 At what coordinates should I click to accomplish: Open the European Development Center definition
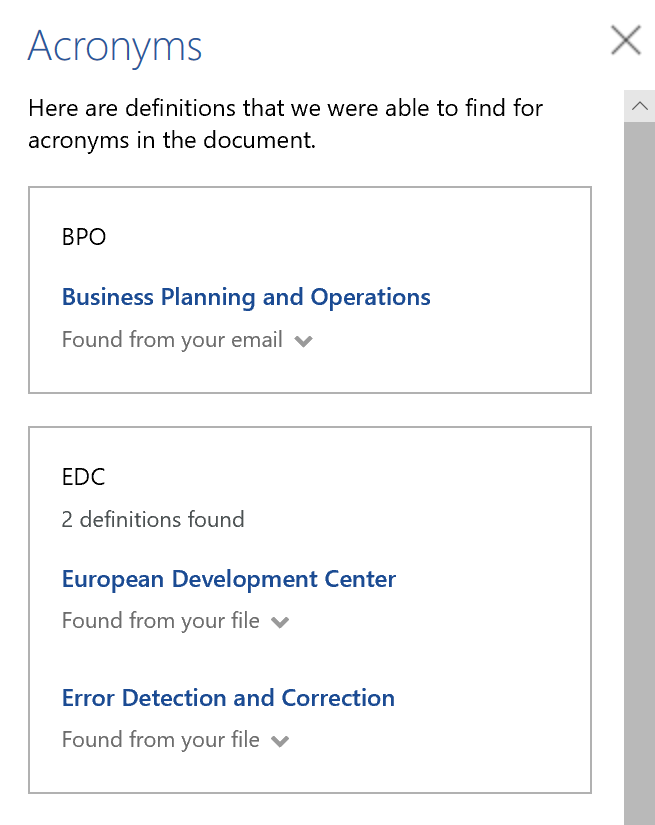click(x=229, y=579)
